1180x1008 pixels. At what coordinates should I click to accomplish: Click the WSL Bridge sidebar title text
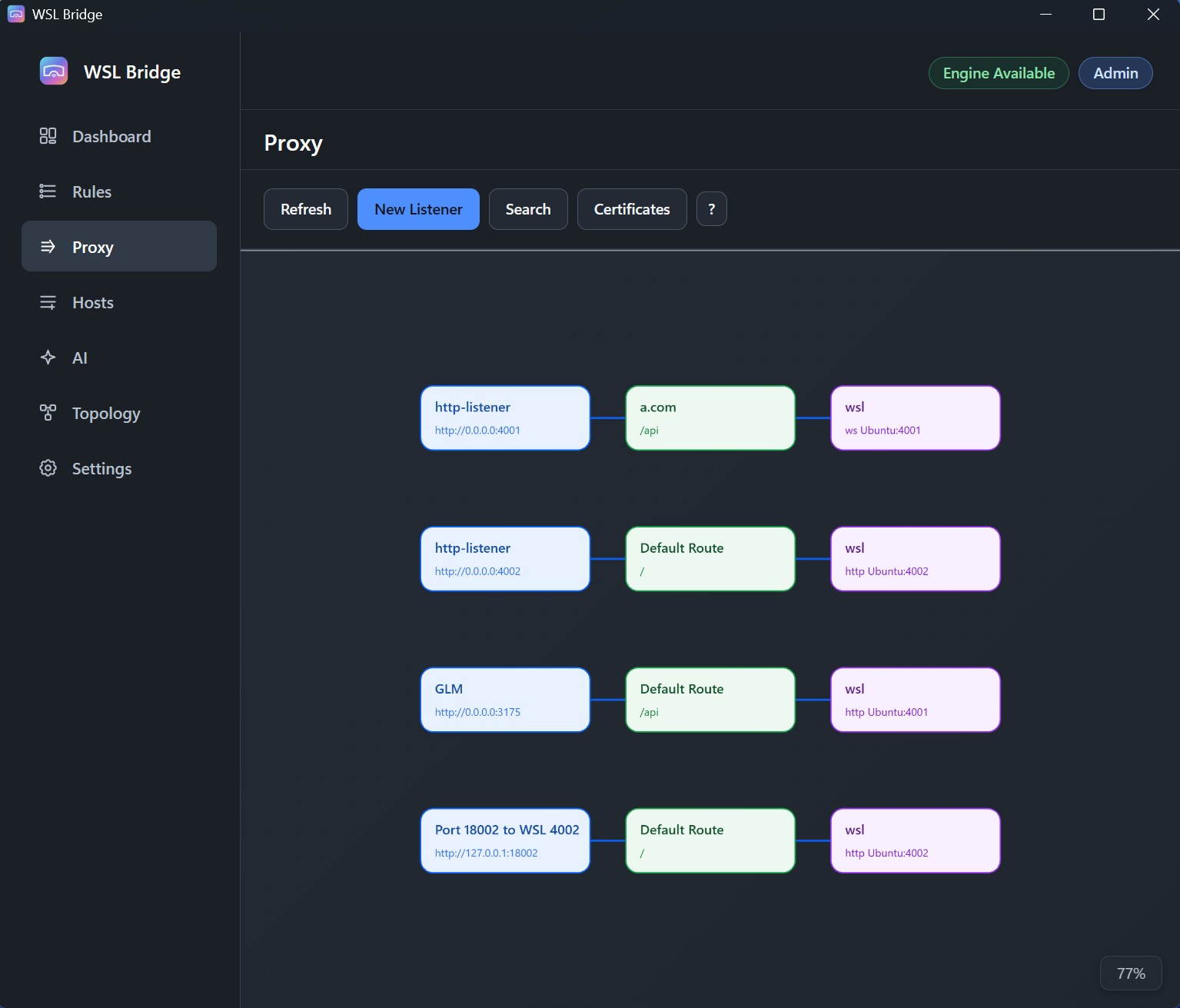[132, 72]
